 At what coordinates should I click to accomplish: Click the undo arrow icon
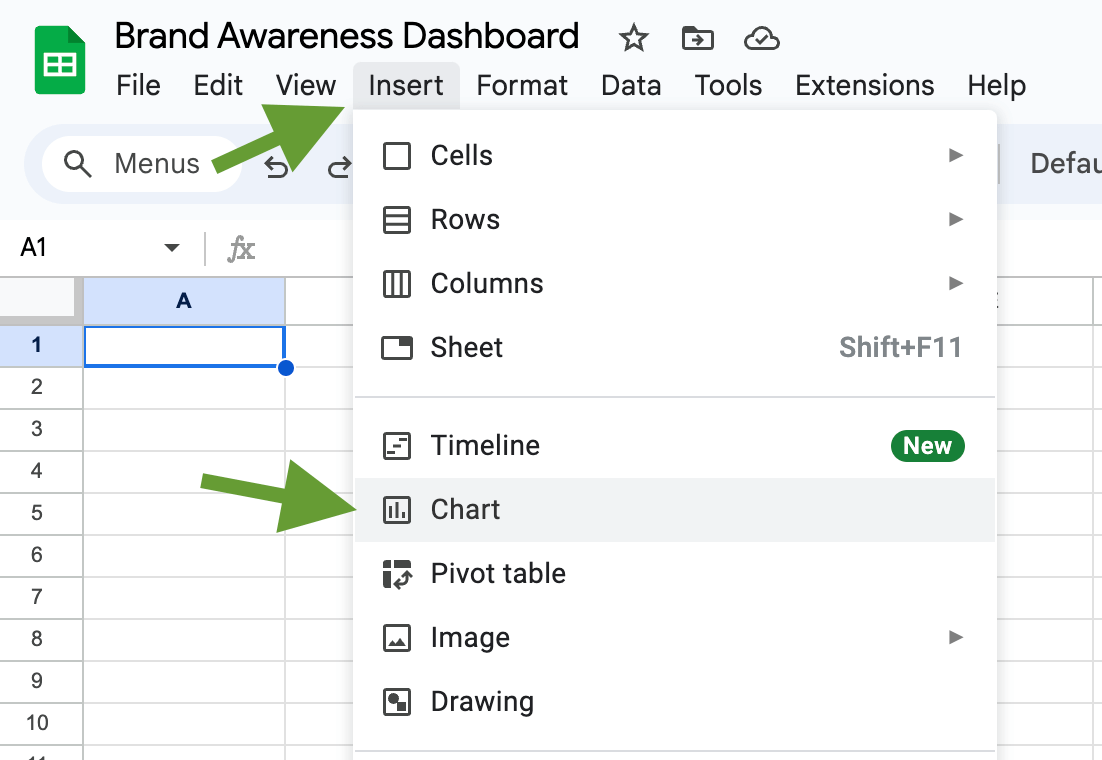tap(276, 167)
